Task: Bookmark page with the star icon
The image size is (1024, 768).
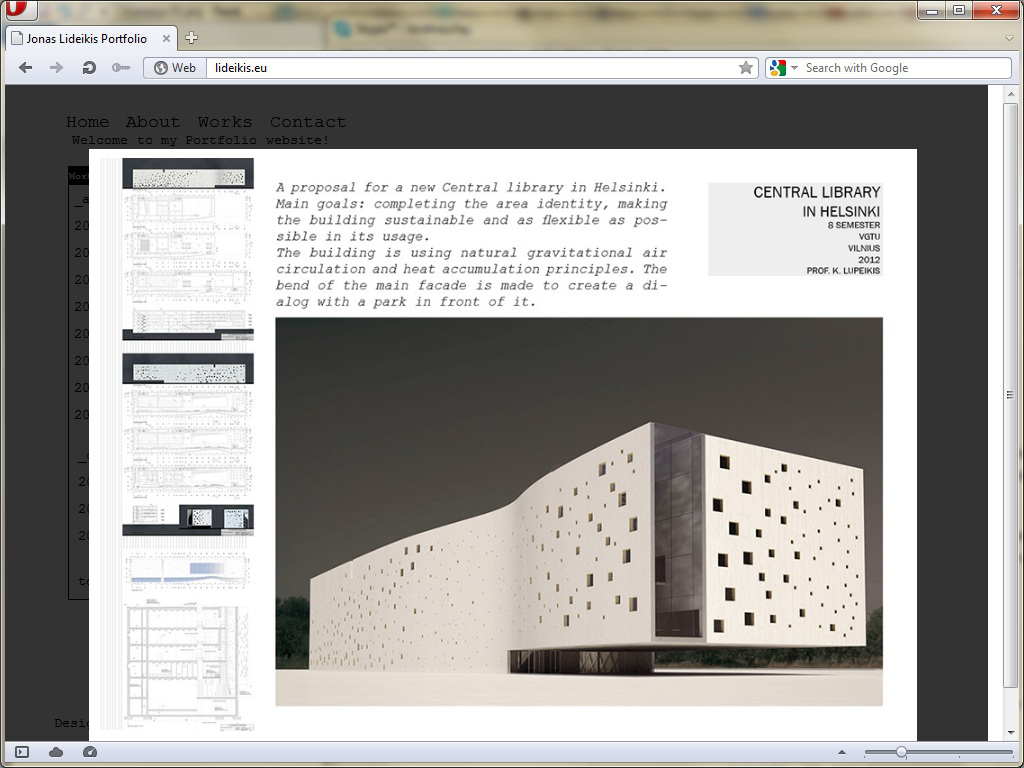Action: tap(745, 68)
